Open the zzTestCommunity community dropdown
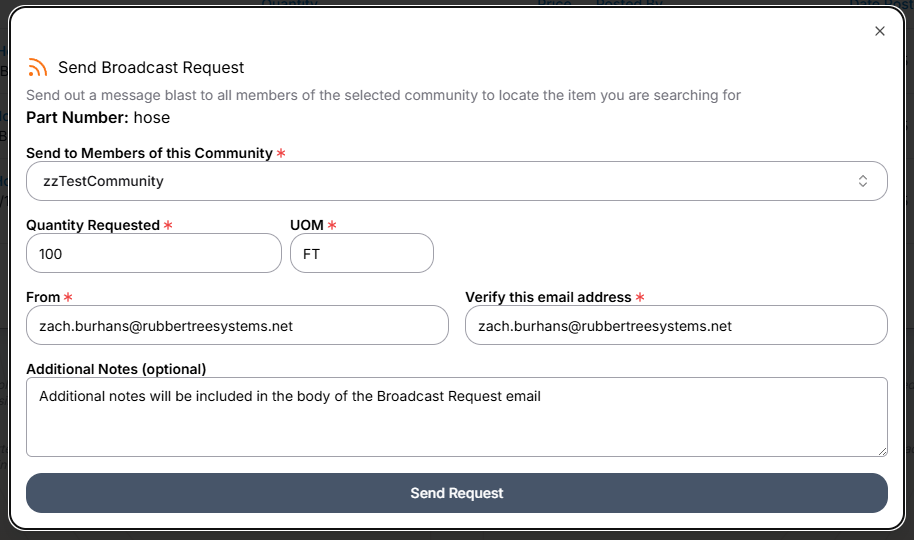The image size is (914, 540). click(x=456, y=181)
